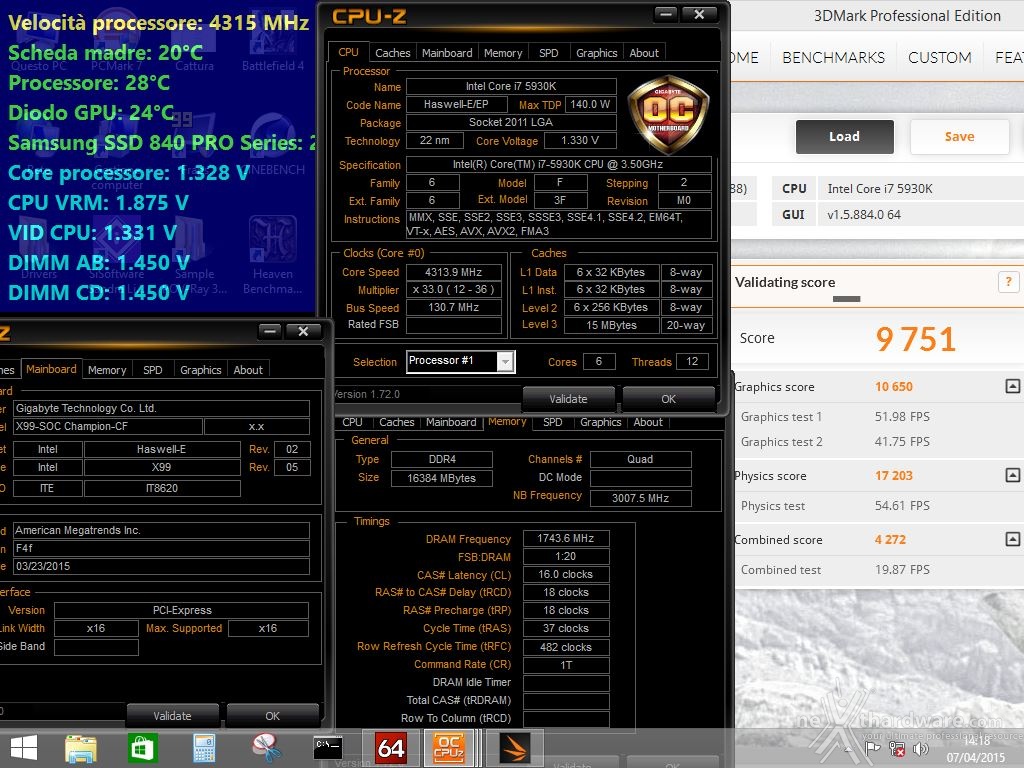1024x768 pixels.
Task: Switch to the 3DMark taskbar icon
Action: coord(515,748)
